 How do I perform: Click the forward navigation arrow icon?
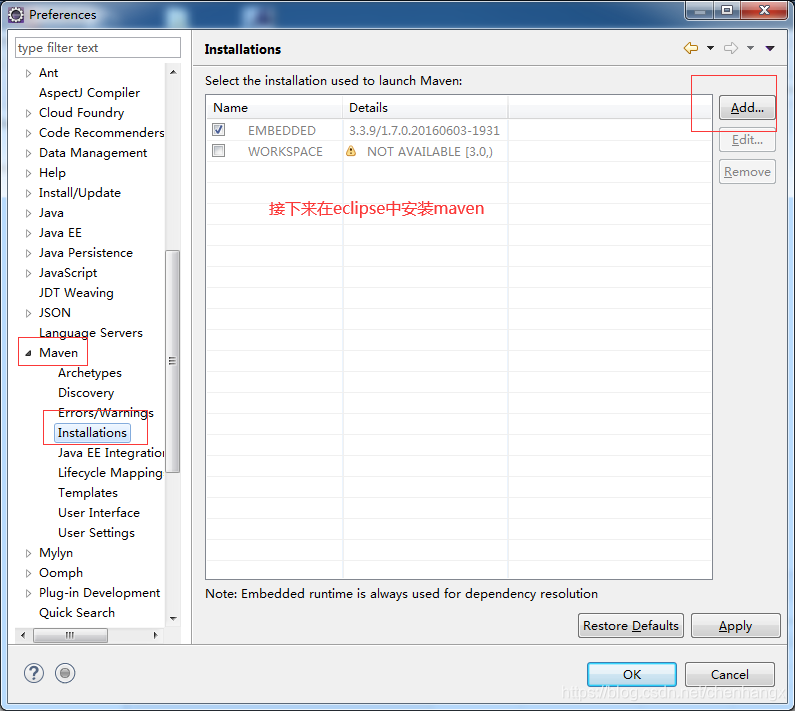[x=731, y=48]
